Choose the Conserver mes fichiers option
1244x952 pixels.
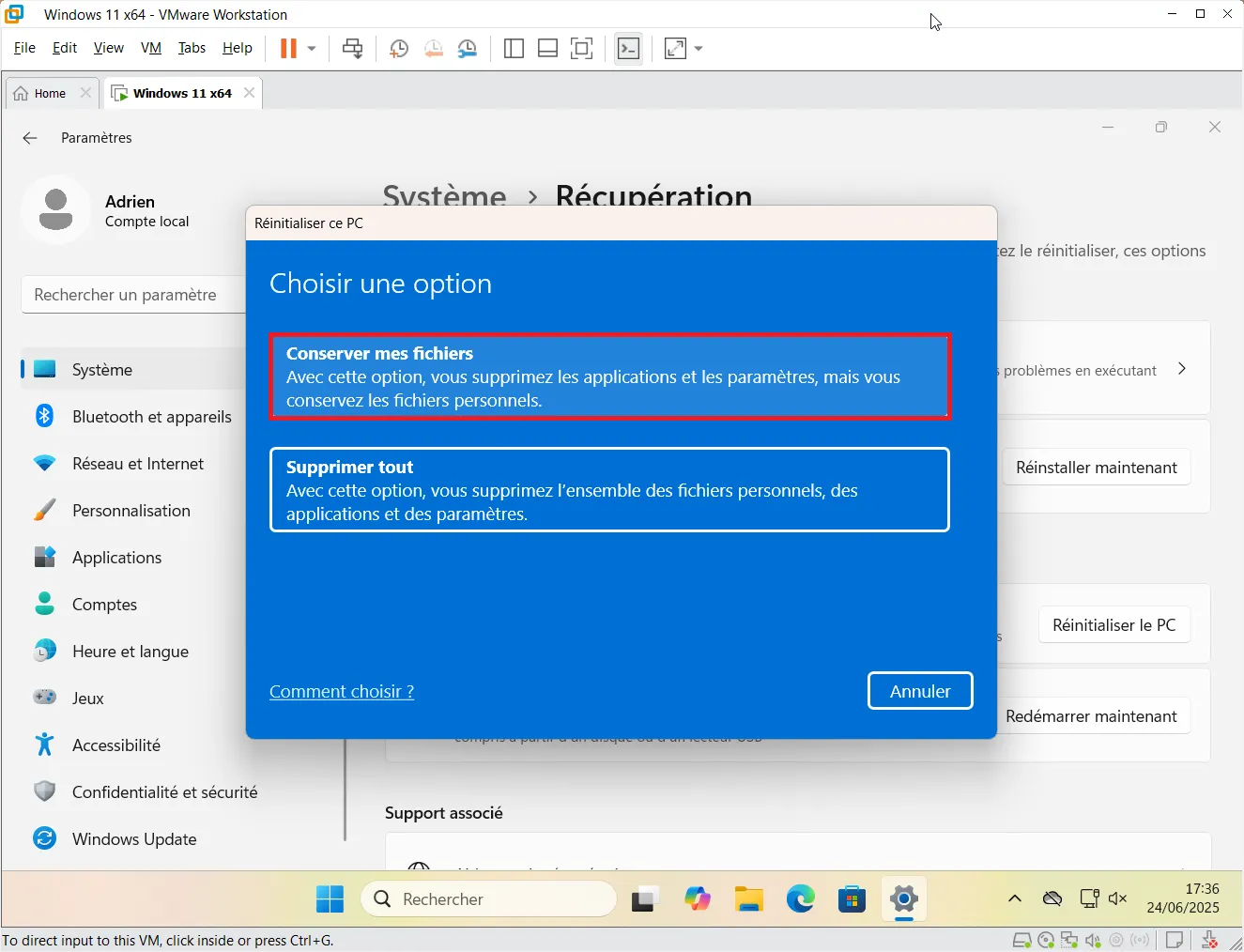(x=609, y=376)
